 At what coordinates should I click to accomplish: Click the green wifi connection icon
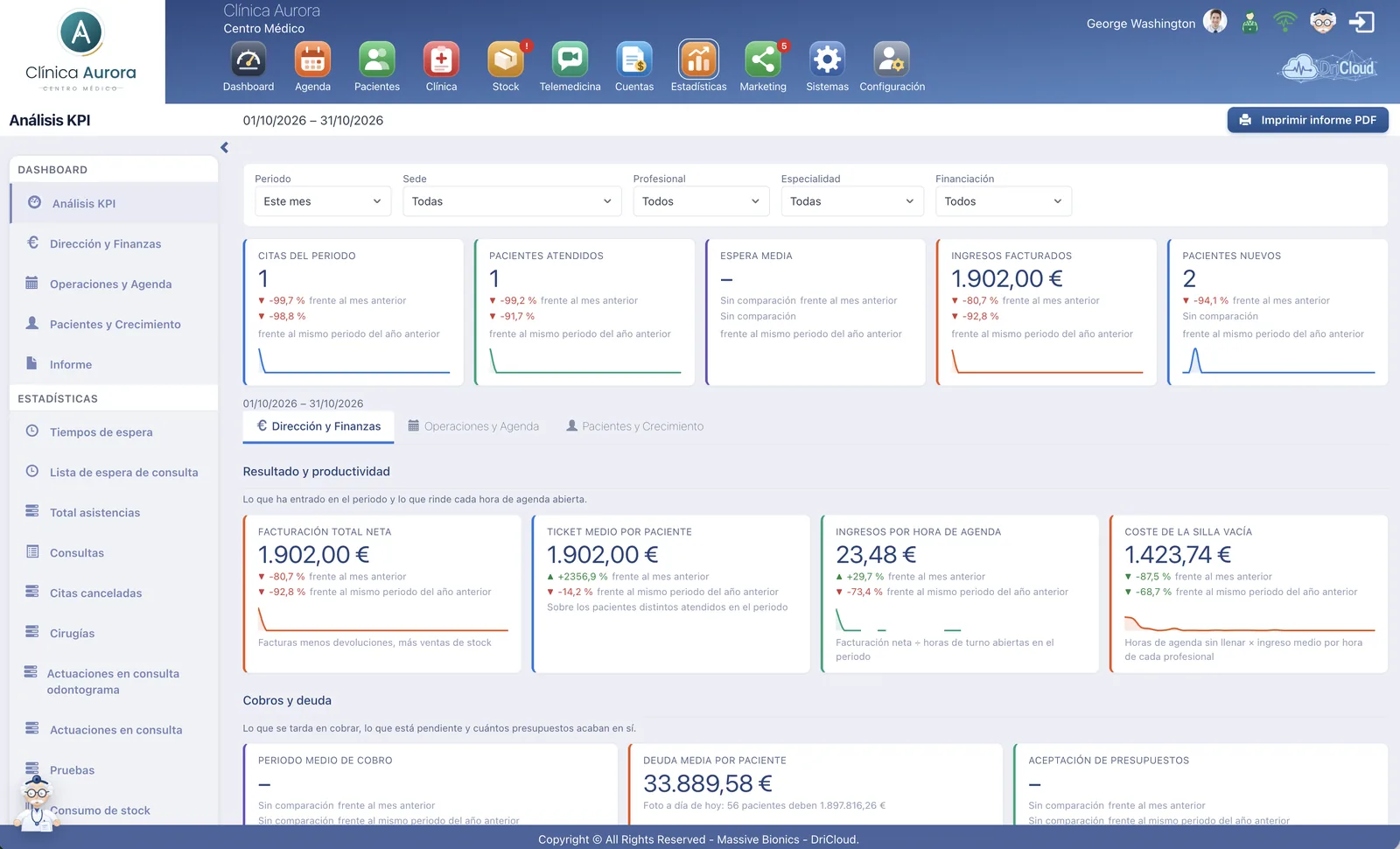[x=1284, y=22]
